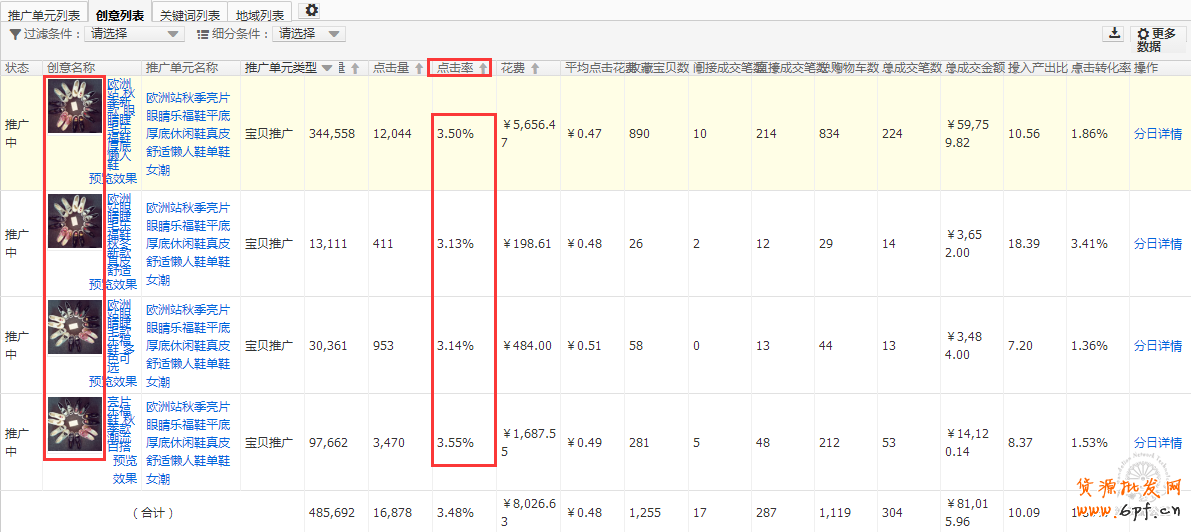Screen dimensions: 1191x532
Task: Open 分日详情 for the first row
Action: tap(1157, 133)
